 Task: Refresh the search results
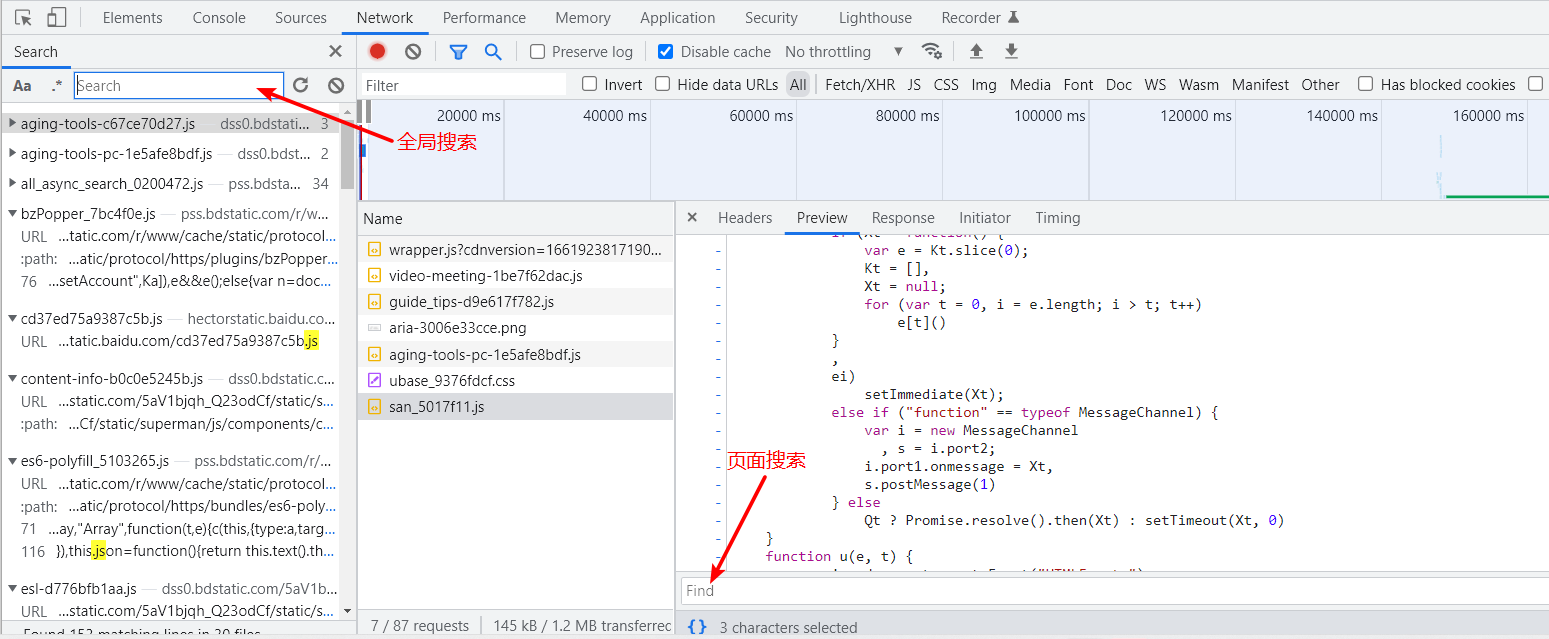[x=301, y=86]
